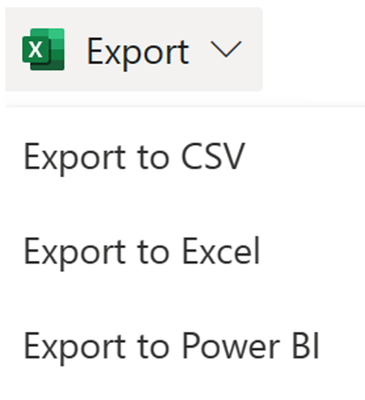Open the Excel logo in toolbar

(x=43, y=49)
